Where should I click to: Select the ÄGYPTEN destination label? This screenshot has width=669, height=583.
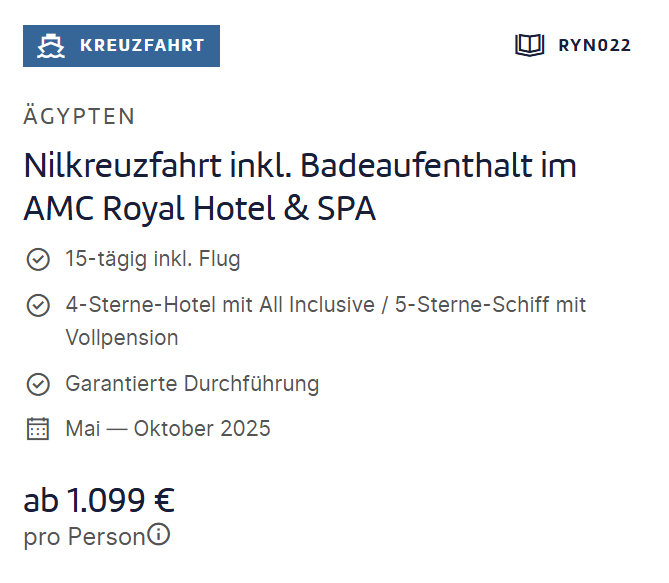point(79,116)
